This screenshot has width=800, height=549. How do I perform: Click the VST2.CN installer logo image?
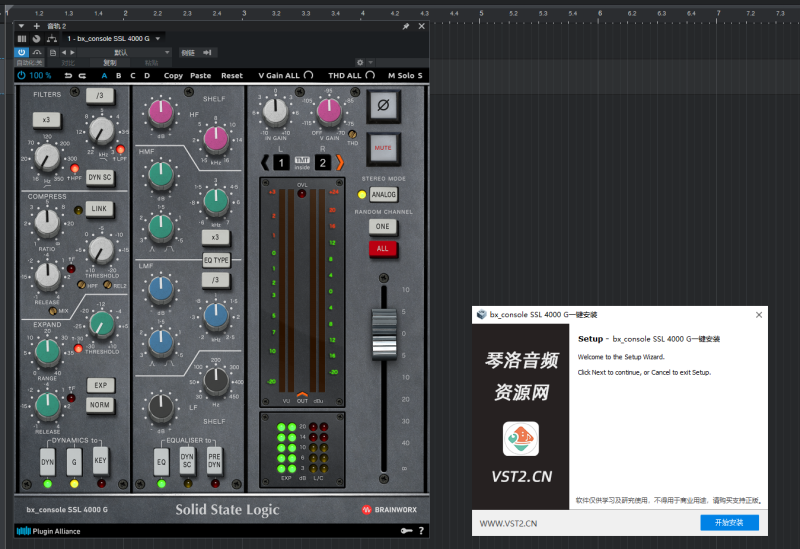[x=520, y=439]
